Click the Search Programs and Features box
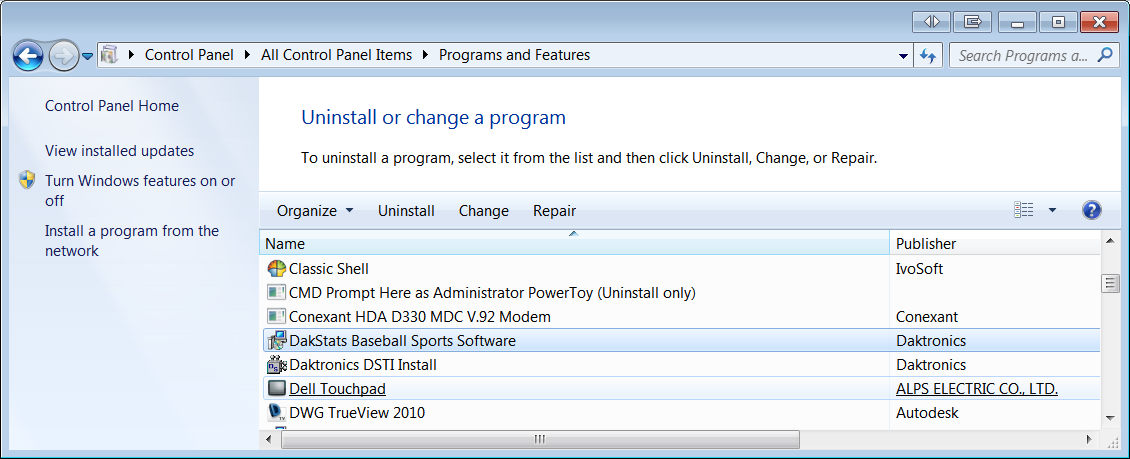The height and width of the screenshot is (459, 1130). coord(1022,56)
